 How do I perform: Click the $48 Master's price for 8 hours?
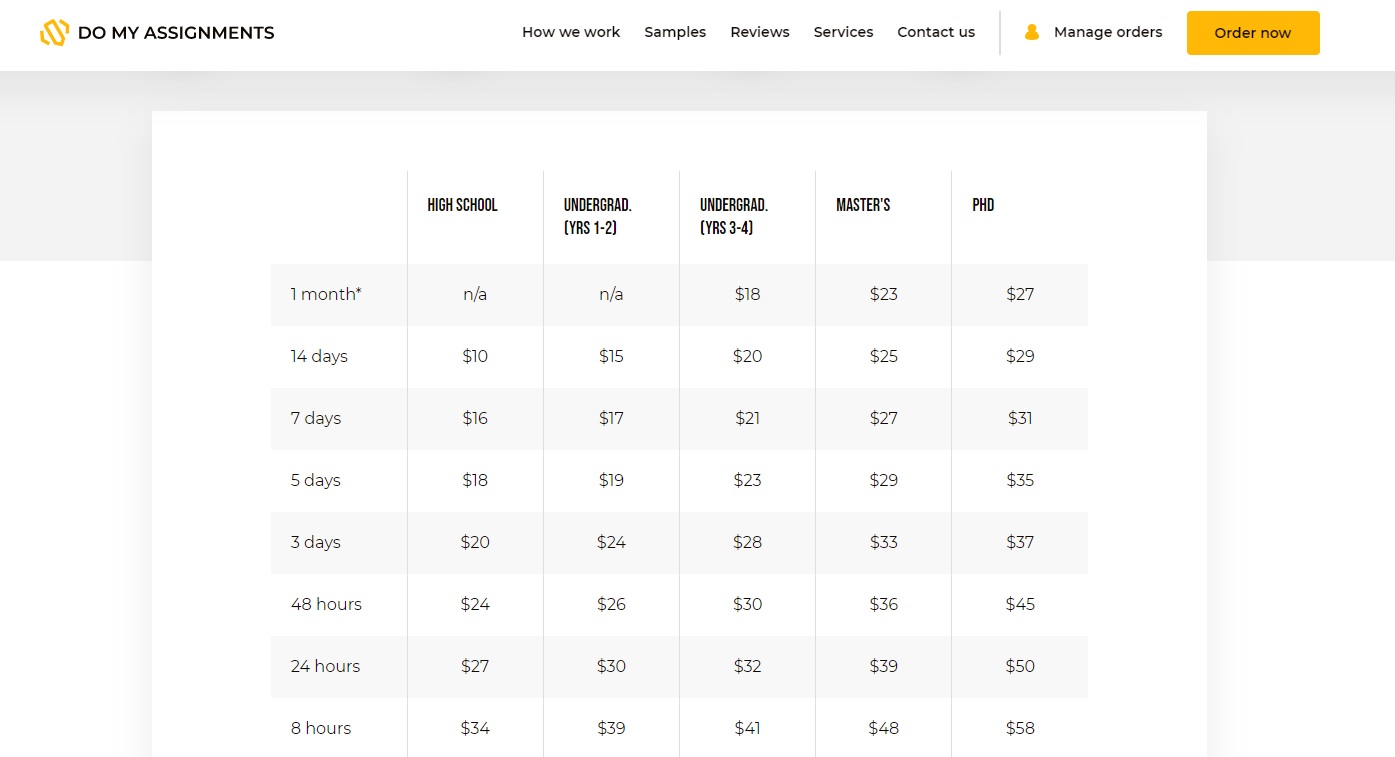tap(883, 728)
